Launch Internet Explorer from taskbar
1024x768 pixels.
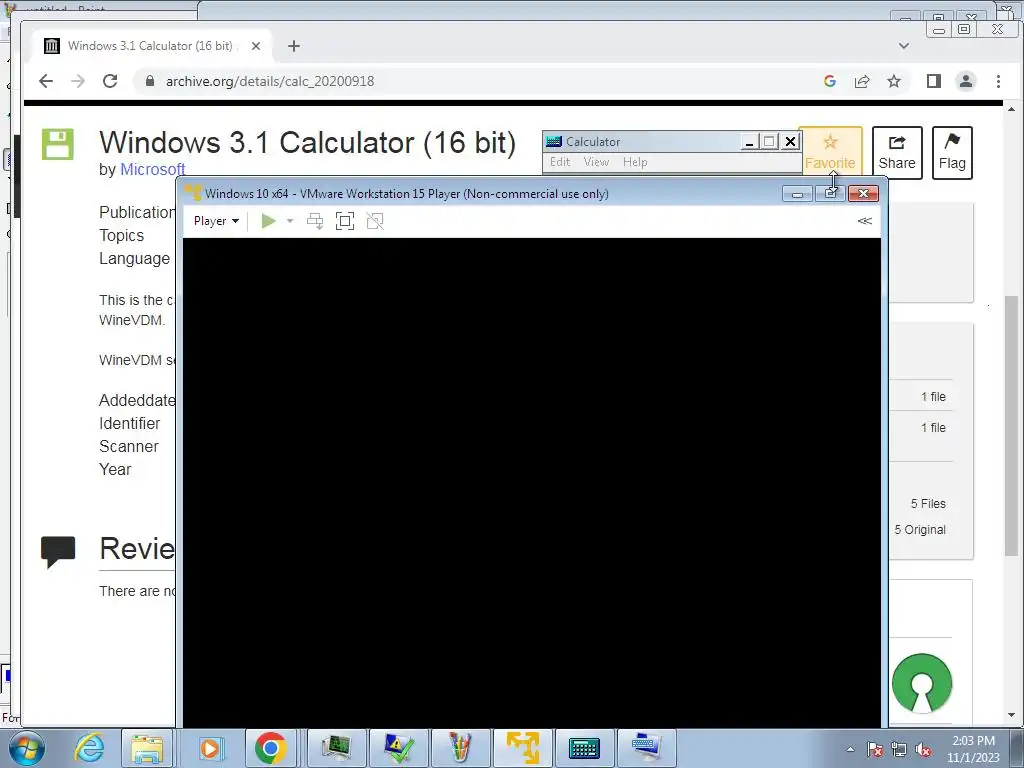pyautogui.click(x=89, y=748)
